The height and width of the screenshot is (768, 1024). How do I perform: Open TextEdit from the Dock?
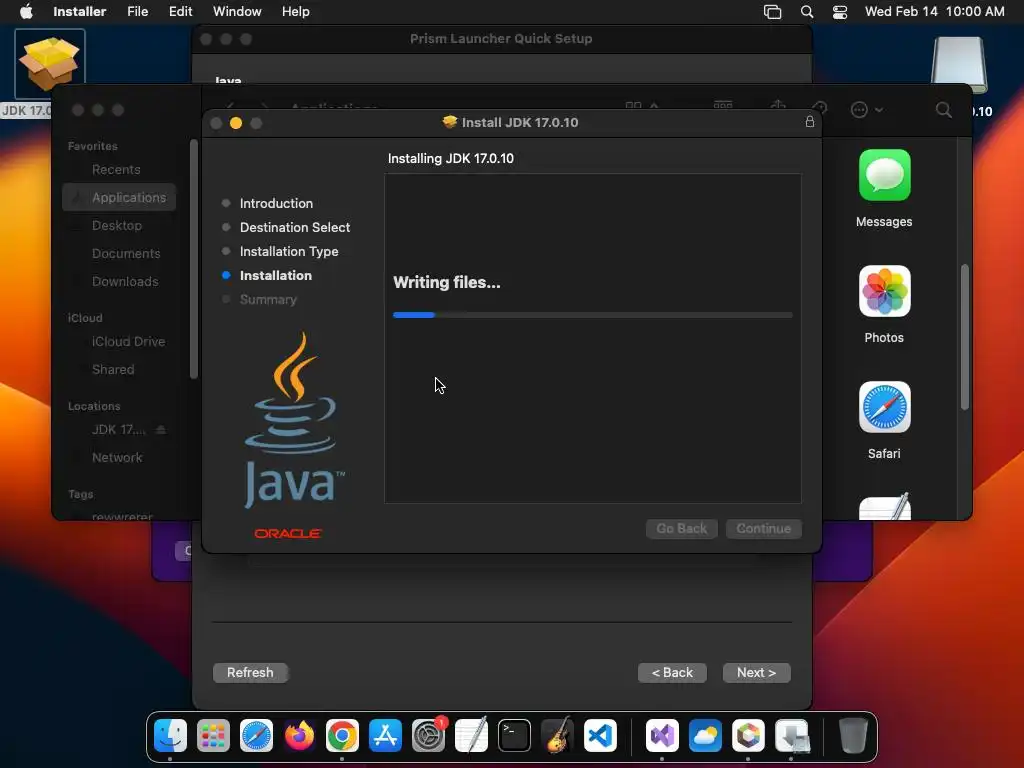click(x=472, y=735)
